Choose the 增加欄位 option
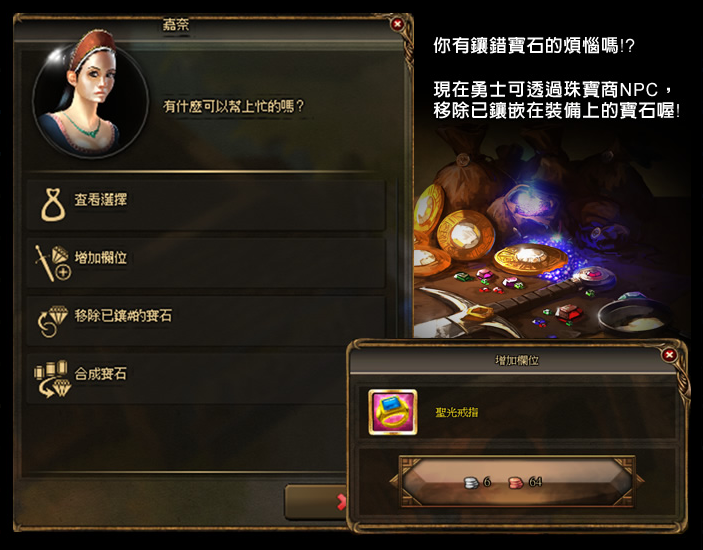The width and height of the screenshot is (703, 550). tap(206, 263)
